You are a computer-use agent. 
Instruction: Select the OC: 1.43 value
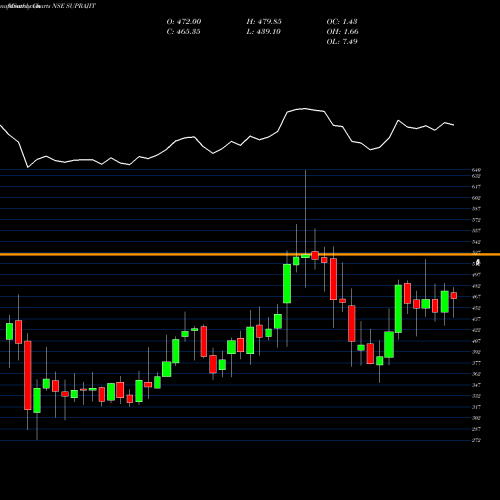tap(342, 21)
